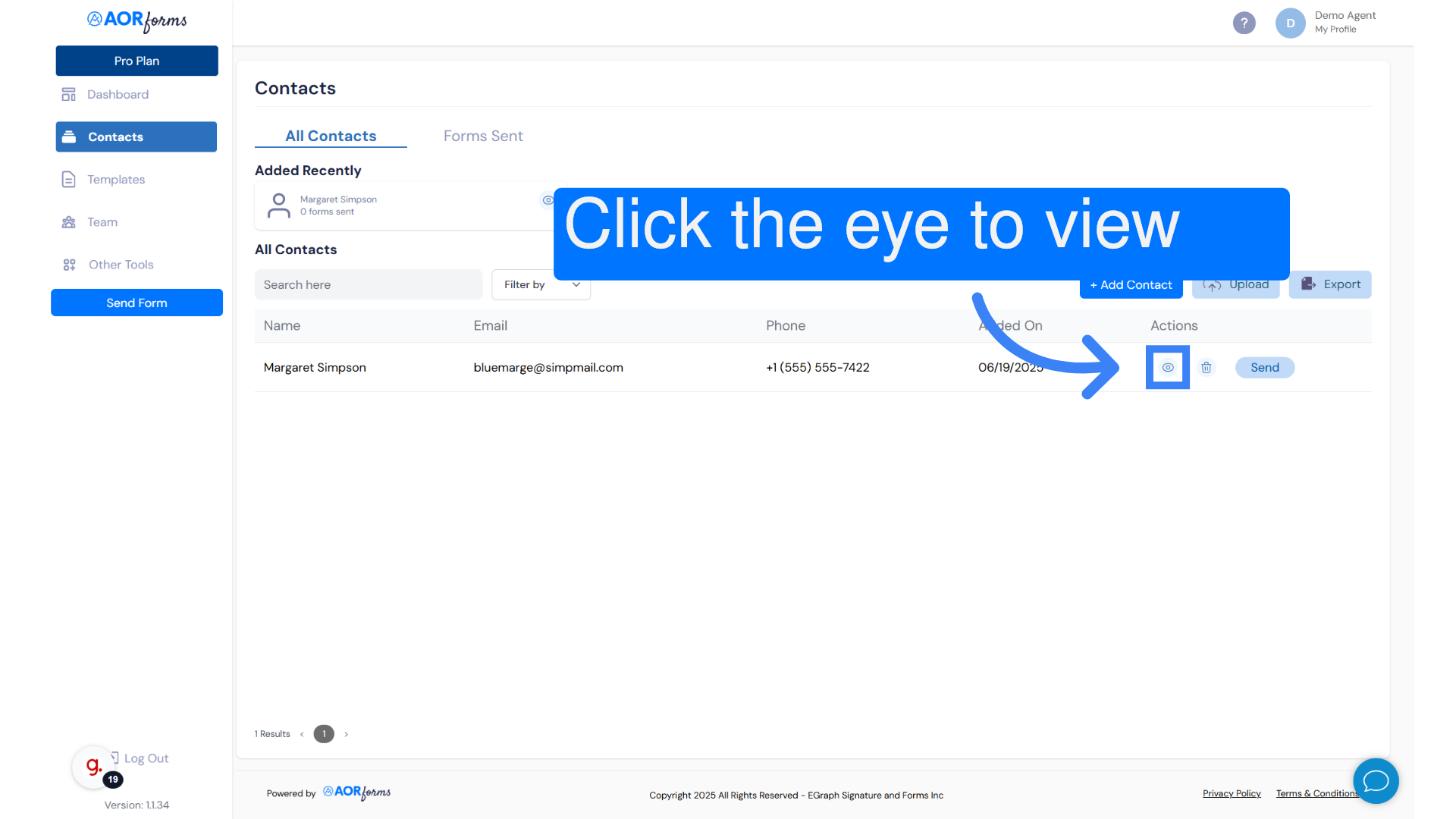Go to next results page arrow

pos(347,734)
